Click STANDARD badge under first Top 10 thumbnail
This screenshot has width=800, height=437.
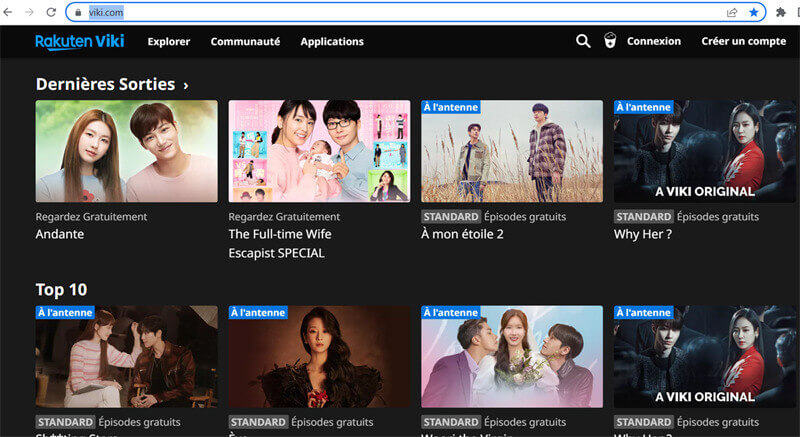[x=65, y=422]
